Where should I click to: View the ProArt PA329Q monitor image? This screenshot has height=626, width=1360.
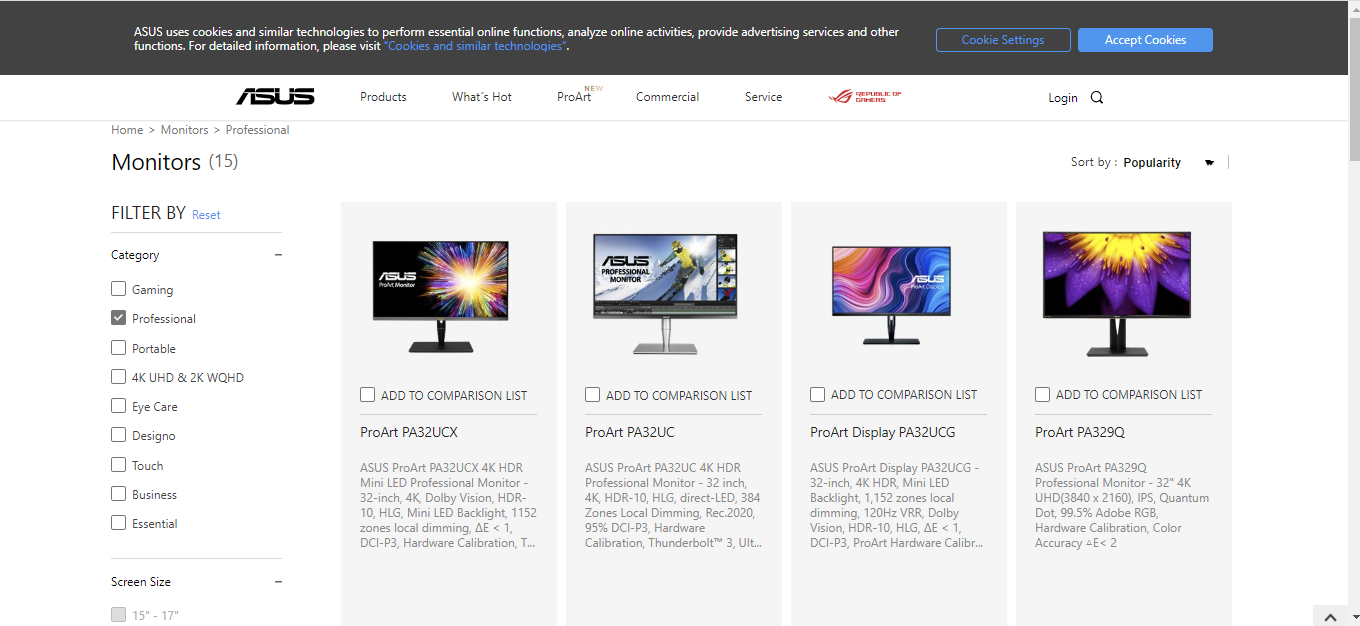click(1117, 294)
